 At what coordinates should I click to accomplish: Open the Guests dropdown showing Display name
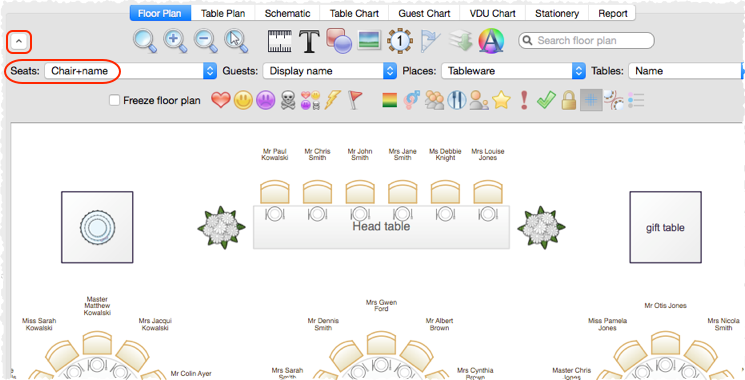330,71
